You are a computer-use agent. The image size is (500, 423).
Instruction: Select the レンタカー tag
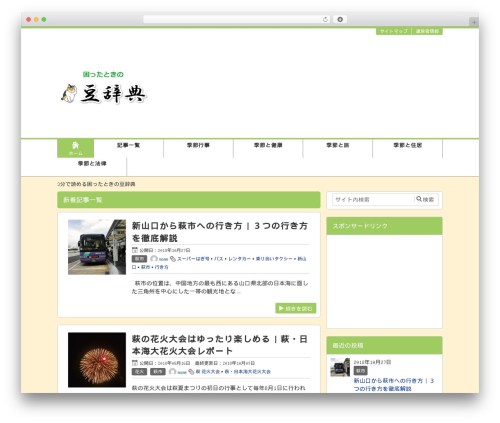tap(239, 259)
